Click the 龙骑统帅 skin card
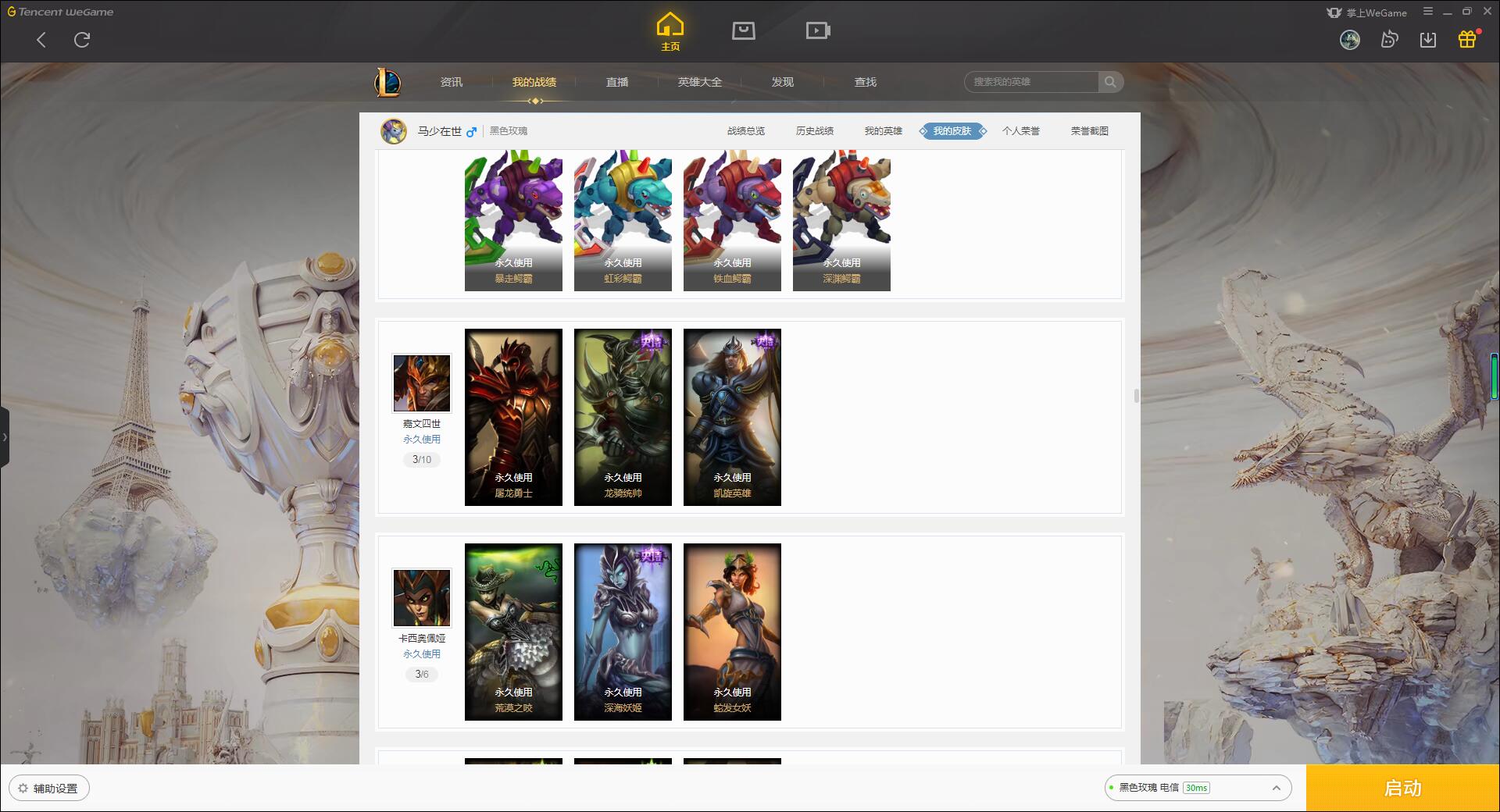Viewport: 1500px width, 812px height. tap(623, 417)
